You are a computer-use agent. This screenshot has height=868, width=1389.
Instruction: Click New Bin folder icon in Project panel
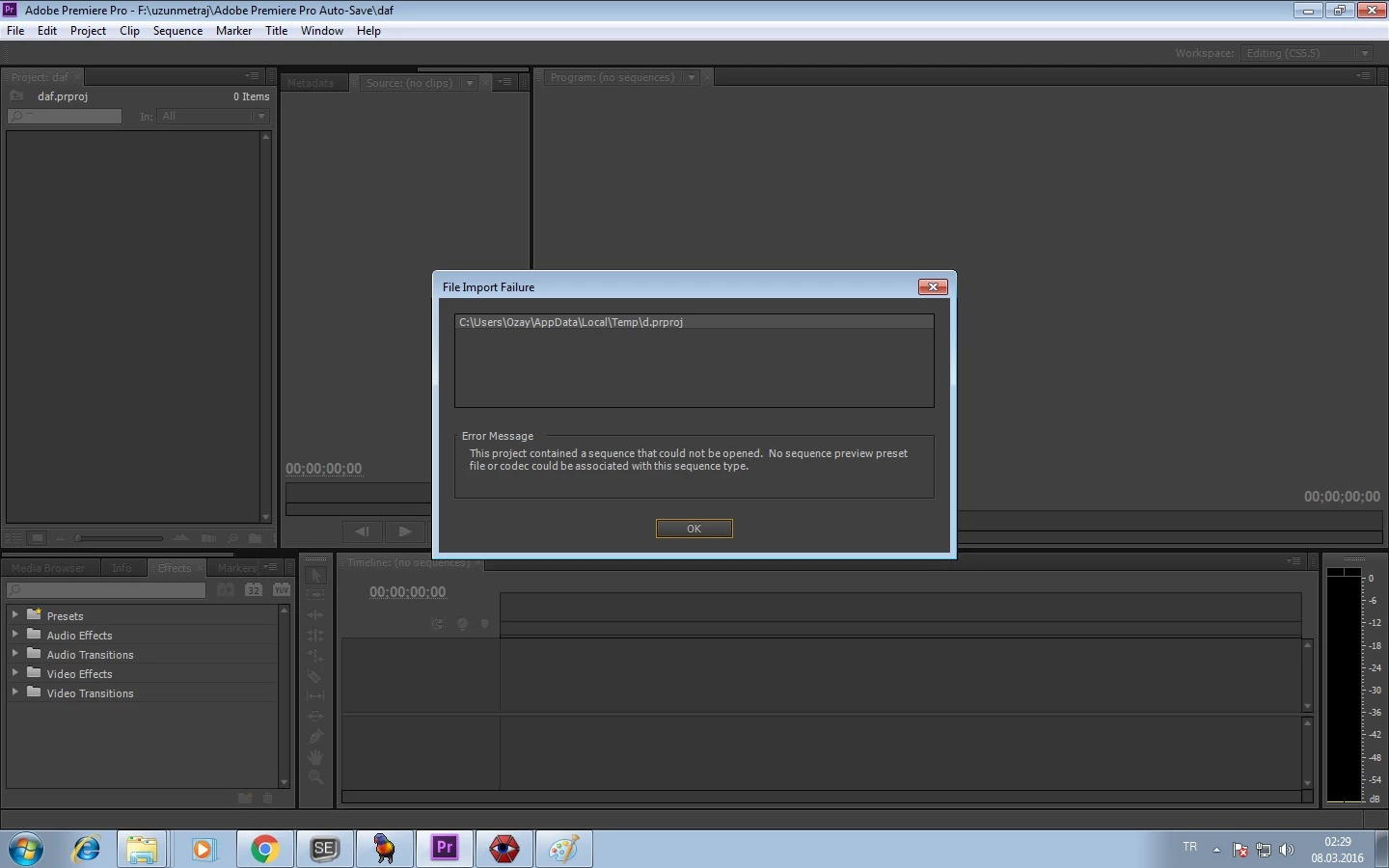point(255,538)
